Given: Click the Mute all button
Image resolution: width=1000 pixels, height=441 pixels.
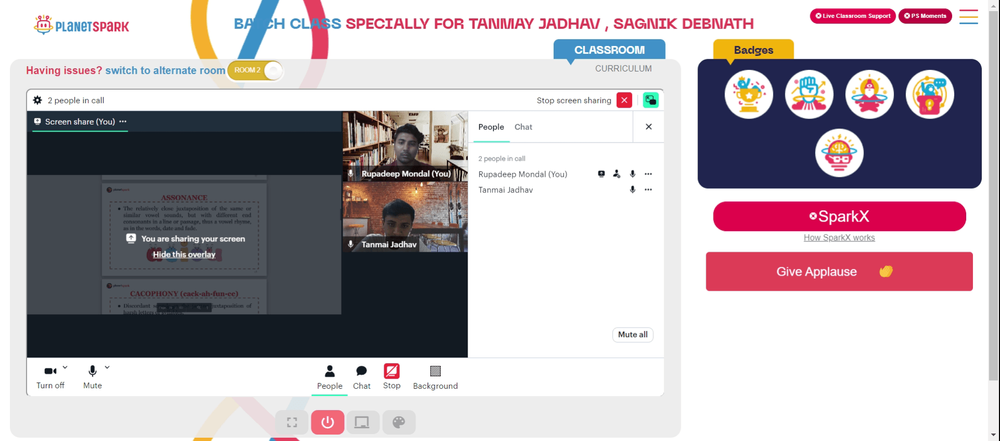Looking at the screenshot, I should [633, 334].
